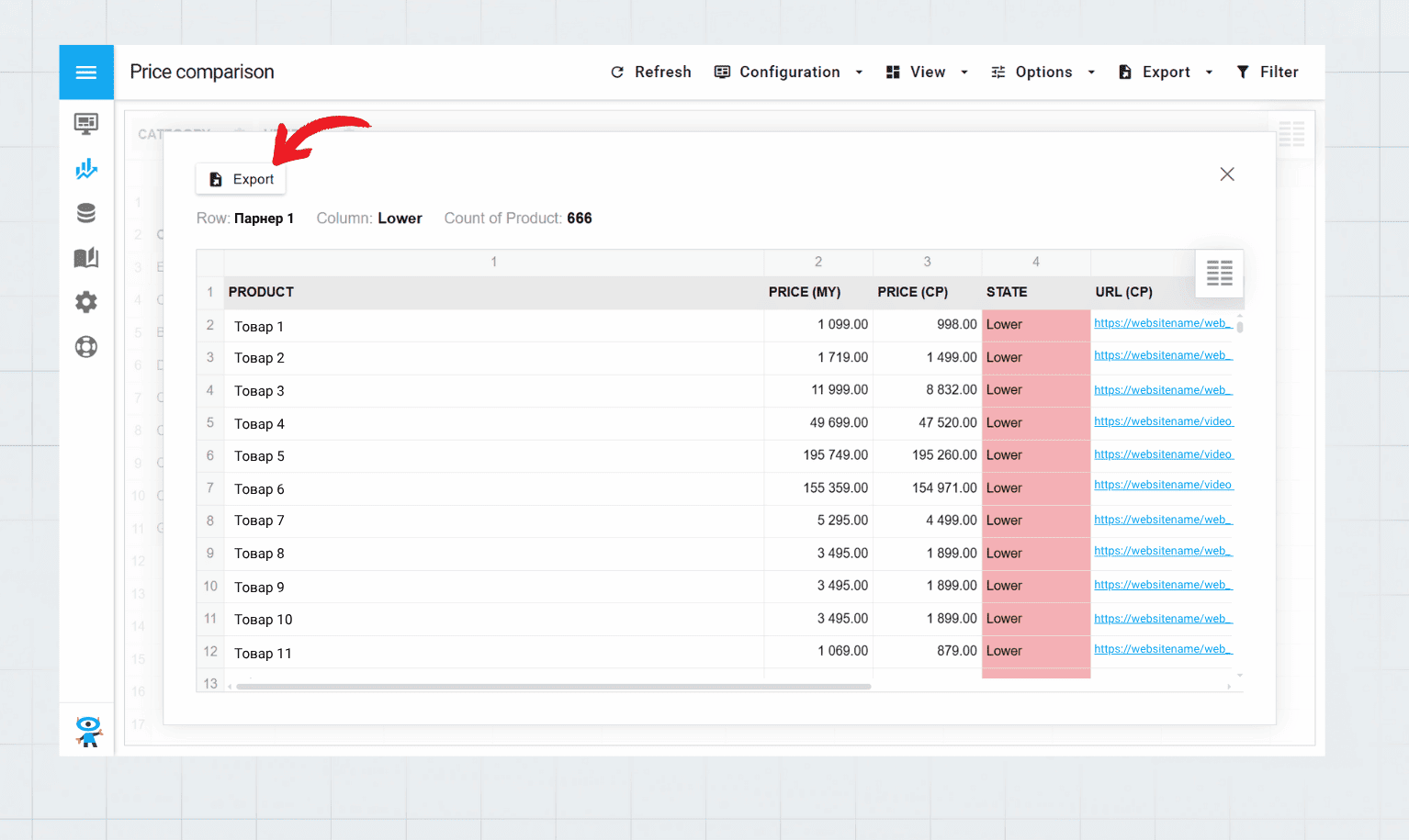Click the grid layout icon at top right
Viewport: 1409px width, 840px height.
(1292, 134)
